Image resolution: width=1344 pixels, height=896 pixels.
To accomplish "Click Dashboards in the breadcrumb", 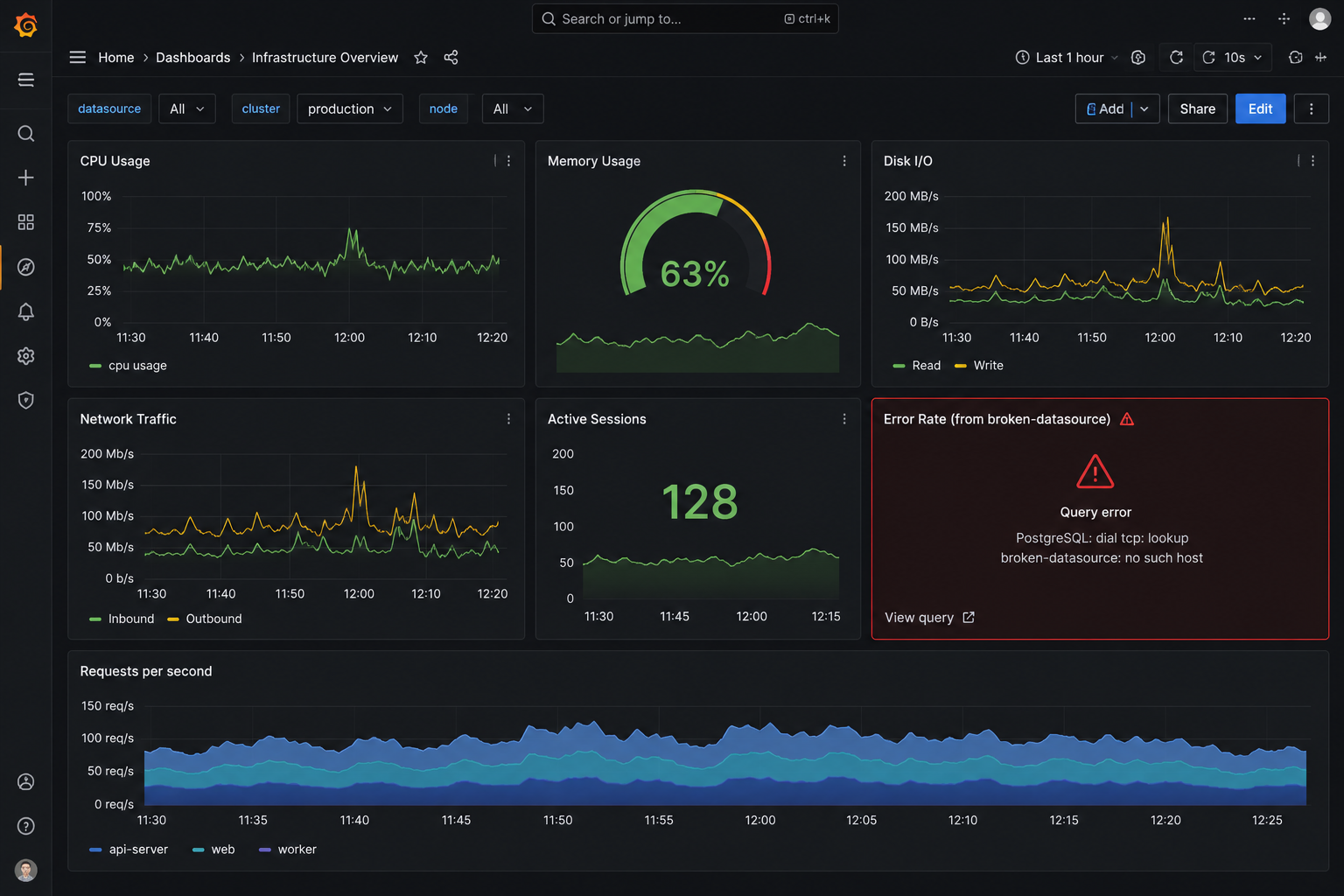I will (193, 58).
